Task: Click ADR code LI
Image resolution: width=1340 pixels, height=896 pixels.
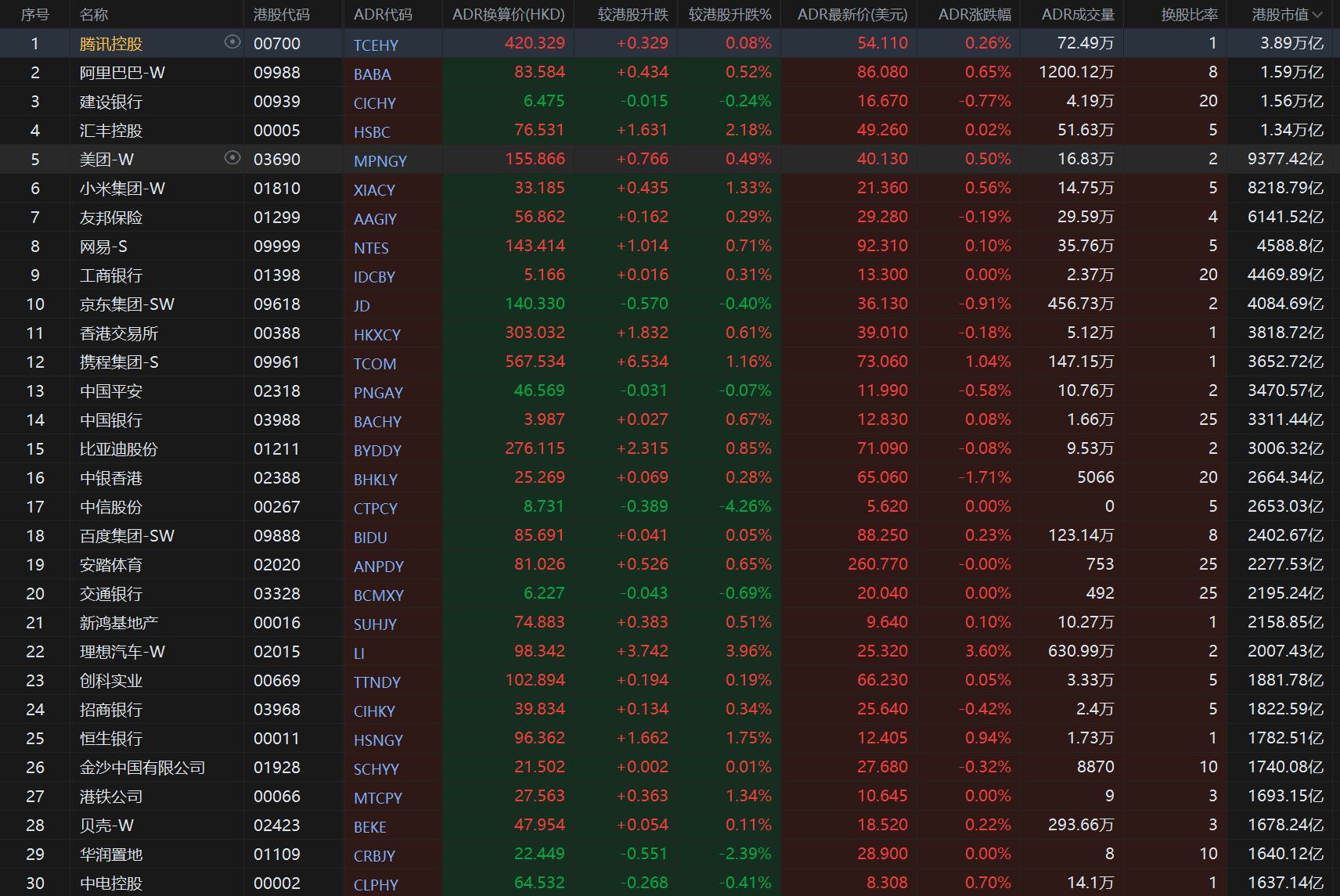Action: point(359,653)
